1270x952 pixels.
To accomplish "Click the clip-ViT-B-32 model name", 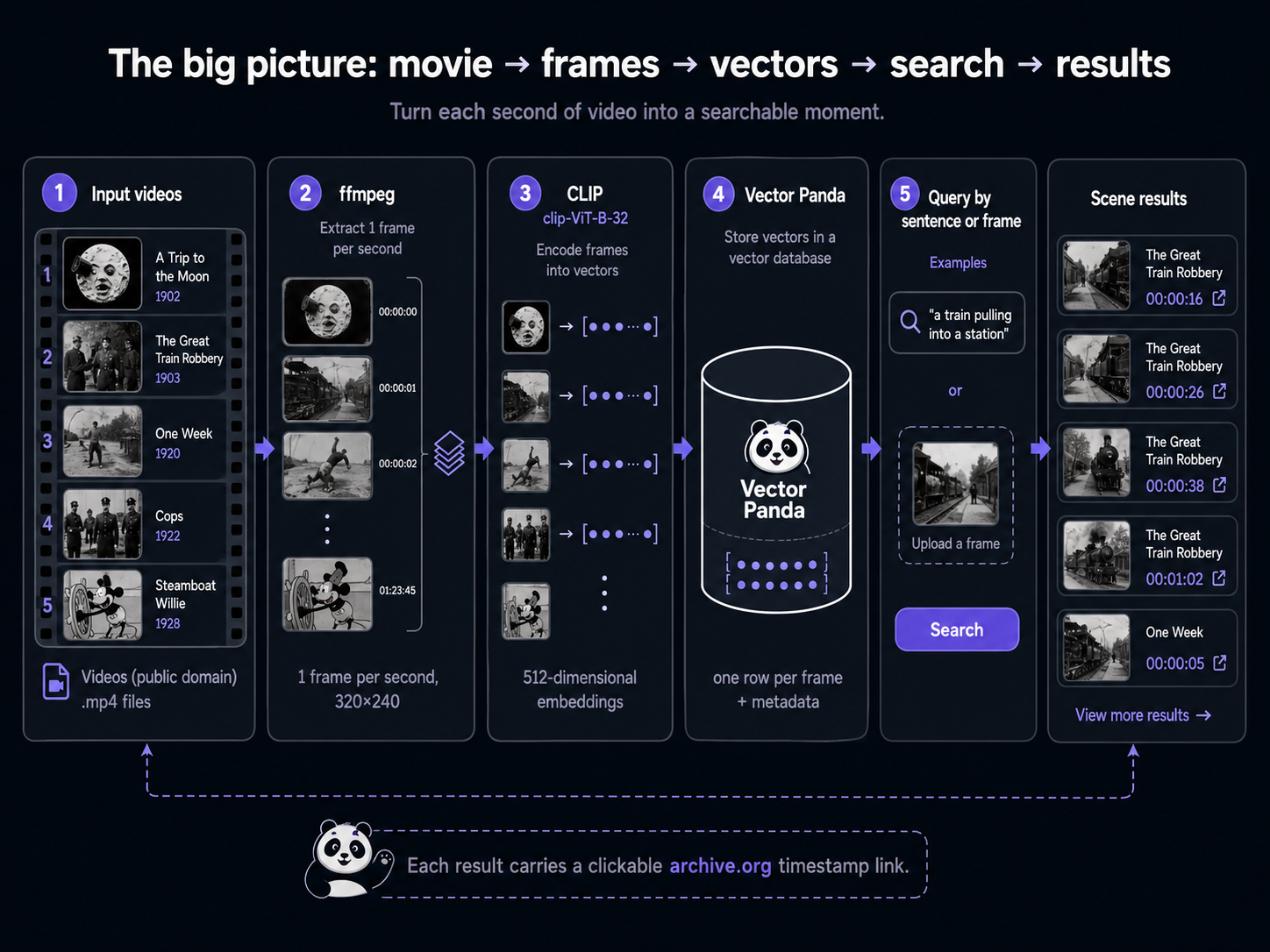I will click(x=585, y=218).
